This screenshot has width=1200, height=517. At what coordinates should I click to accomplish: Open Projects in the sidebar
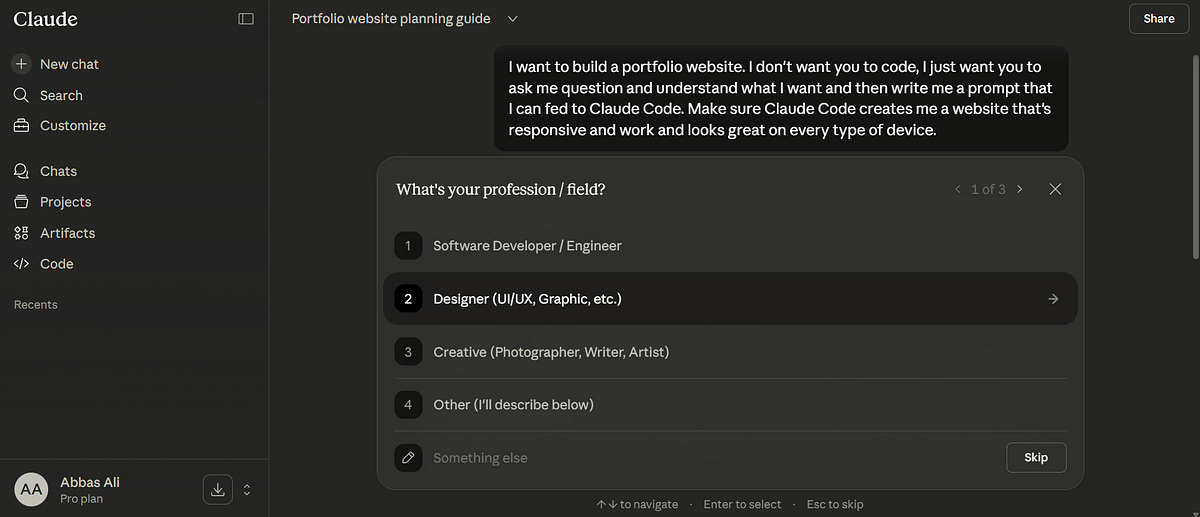(65, 202)
